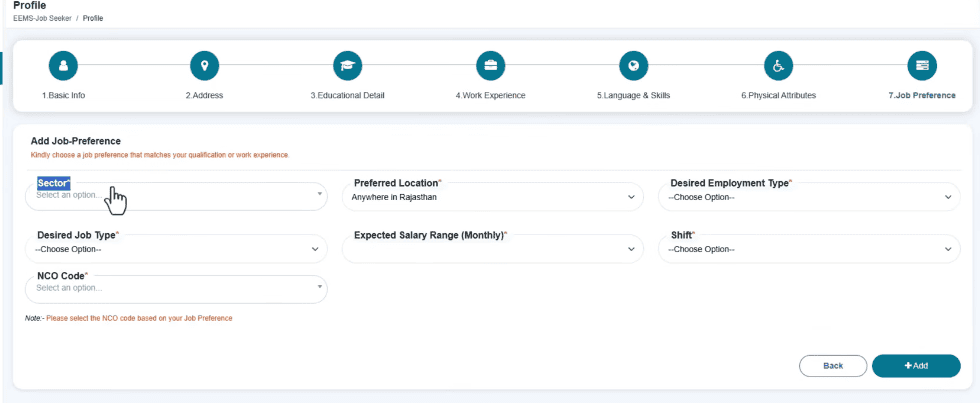Viewport: 980px width, 403px height.
Task: Open EEMS-Job Seeker breadcrumb link
Action: [x=41, y=19]
